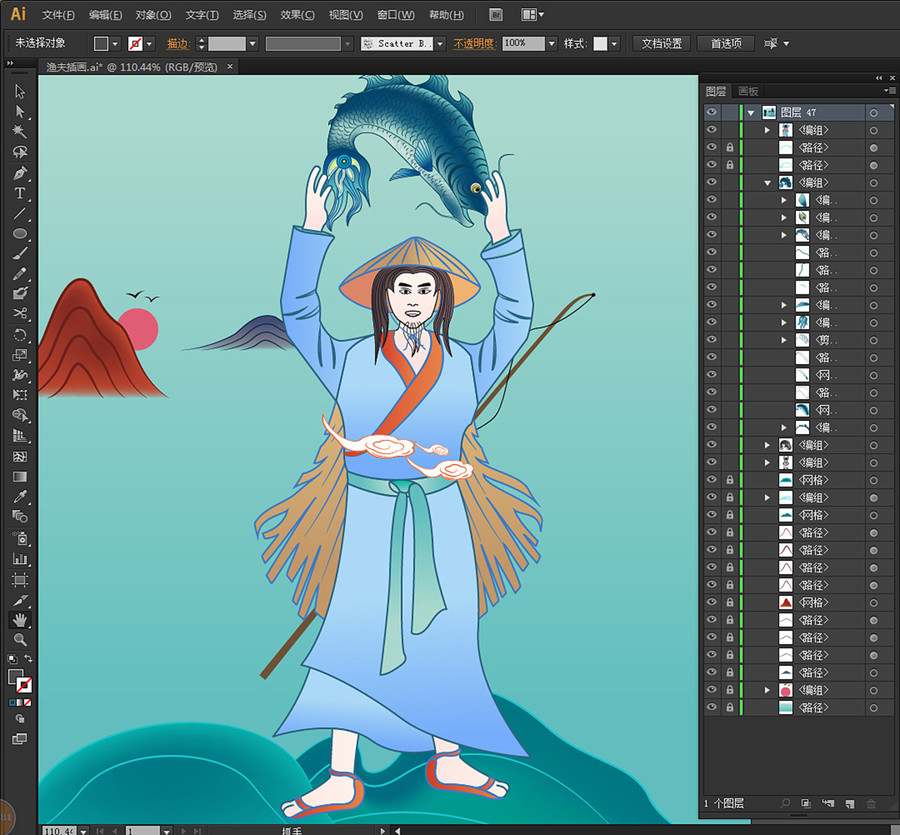Expand the hair portrait group sublayer

[x=767, y=445]
